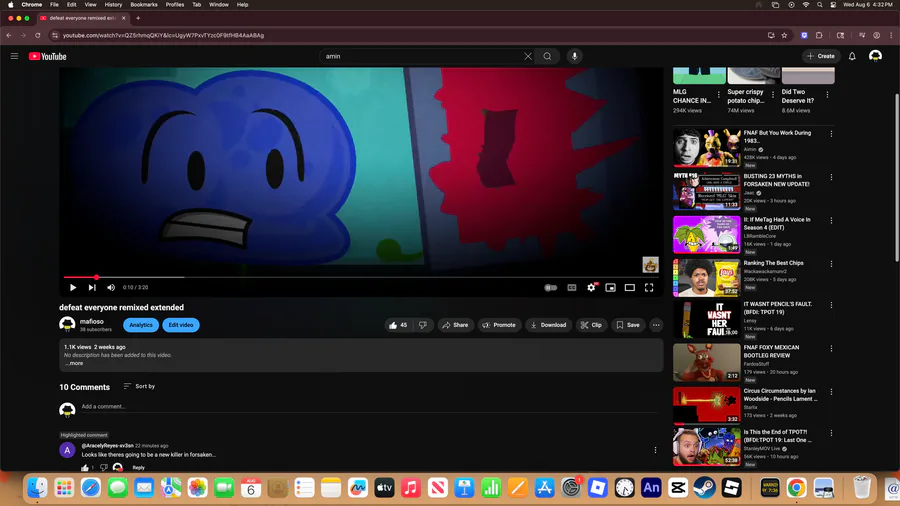Save video to playlist
The width and height of the screenshot is (900, 506).
(628, 325)
